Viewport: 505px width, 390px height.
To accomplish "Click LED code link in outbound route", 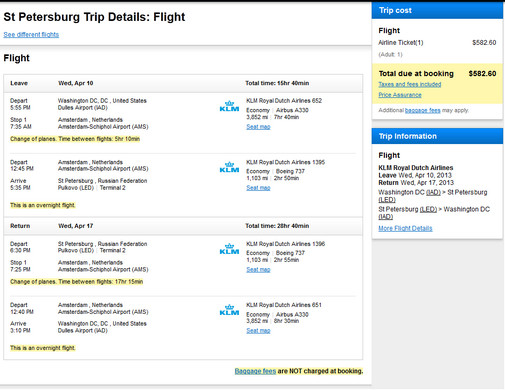I will click(x=387, y=200).
